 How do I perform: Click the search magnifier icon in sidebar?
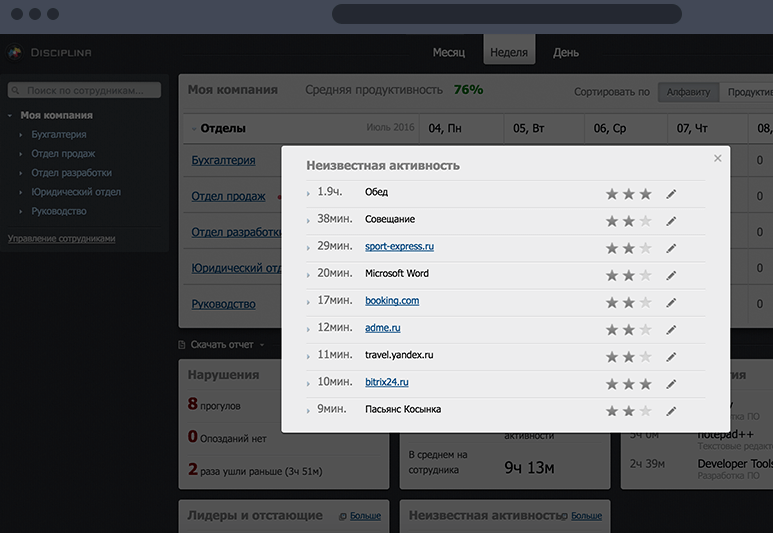pos(15,90)
